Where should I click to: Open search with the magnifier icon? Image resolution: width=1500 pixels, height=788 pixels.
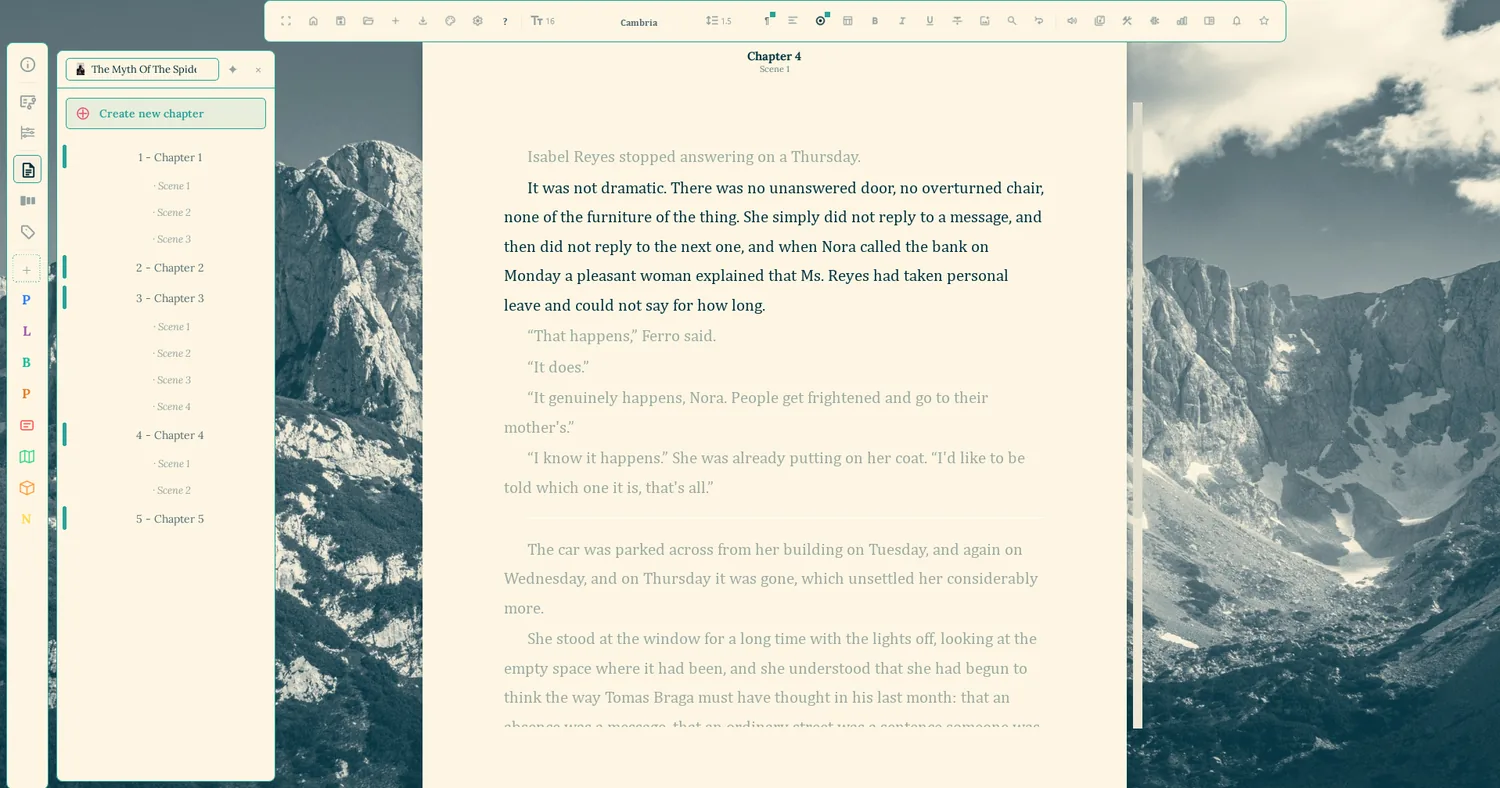tap(1012, 21)
